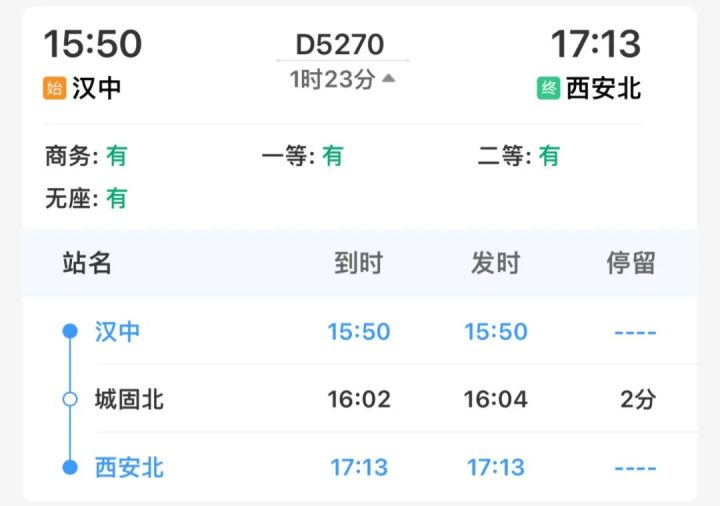Tap train number D5270
The width and height of the screenshot is (720, 506).
(x=339, y=45)
